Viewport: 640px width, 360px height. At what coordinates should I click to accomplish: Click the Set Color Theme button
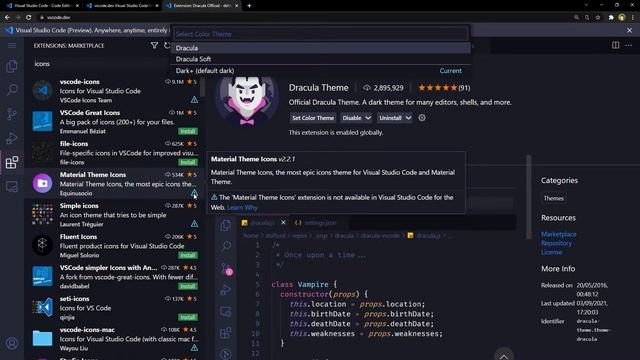(x=313, y=118)
